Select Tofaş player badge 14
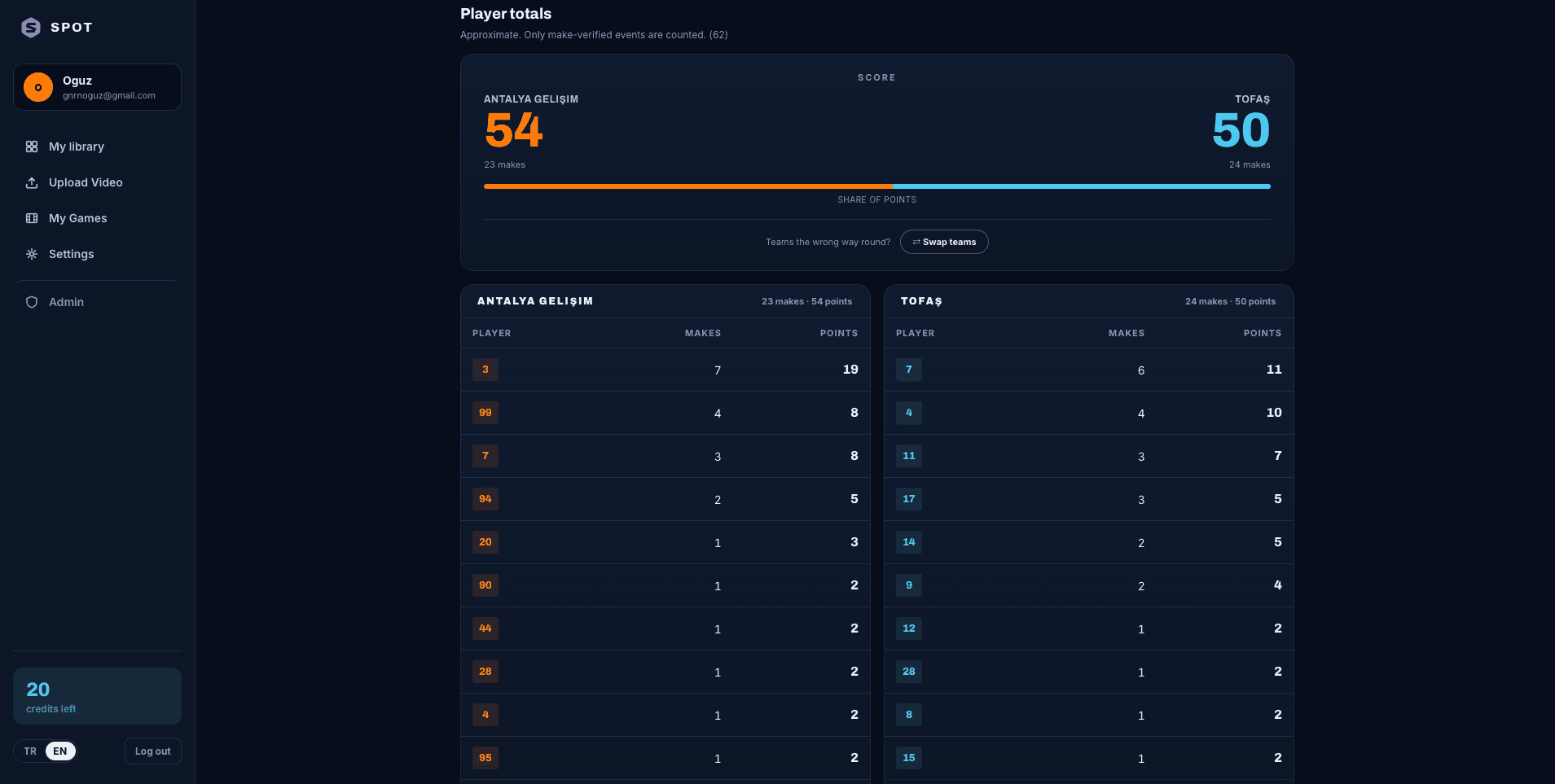The width and height of the screenshot is (1555, 784). coord(909,542)
